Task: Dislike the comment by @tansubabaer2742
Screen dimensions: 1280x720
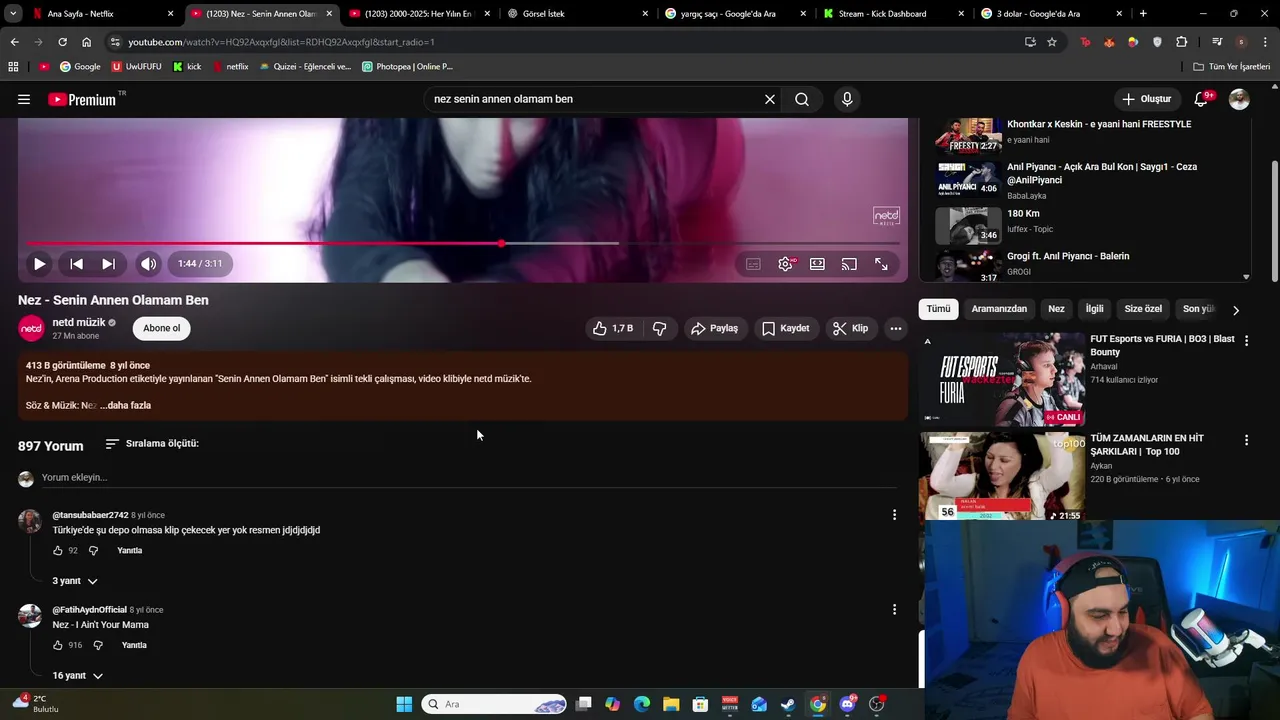Action: (93, 550)
